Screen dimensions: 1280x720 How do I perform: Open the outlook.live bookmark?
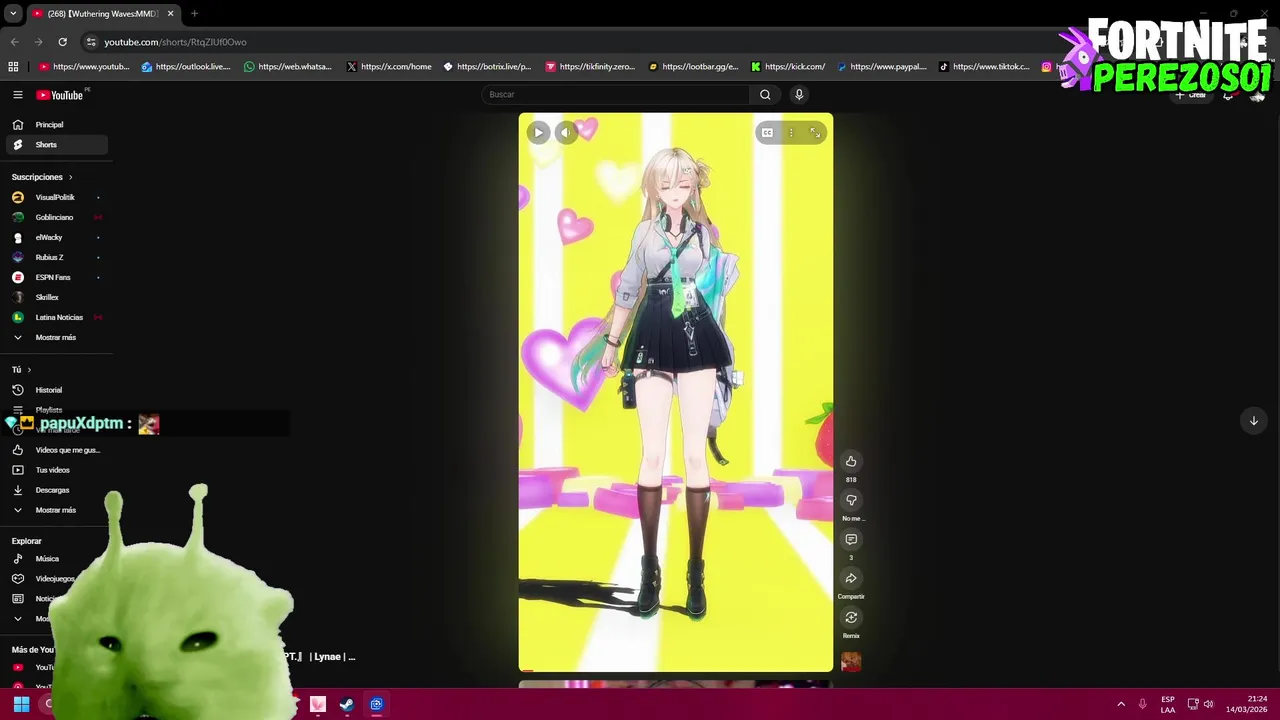[x=186, y=67]
